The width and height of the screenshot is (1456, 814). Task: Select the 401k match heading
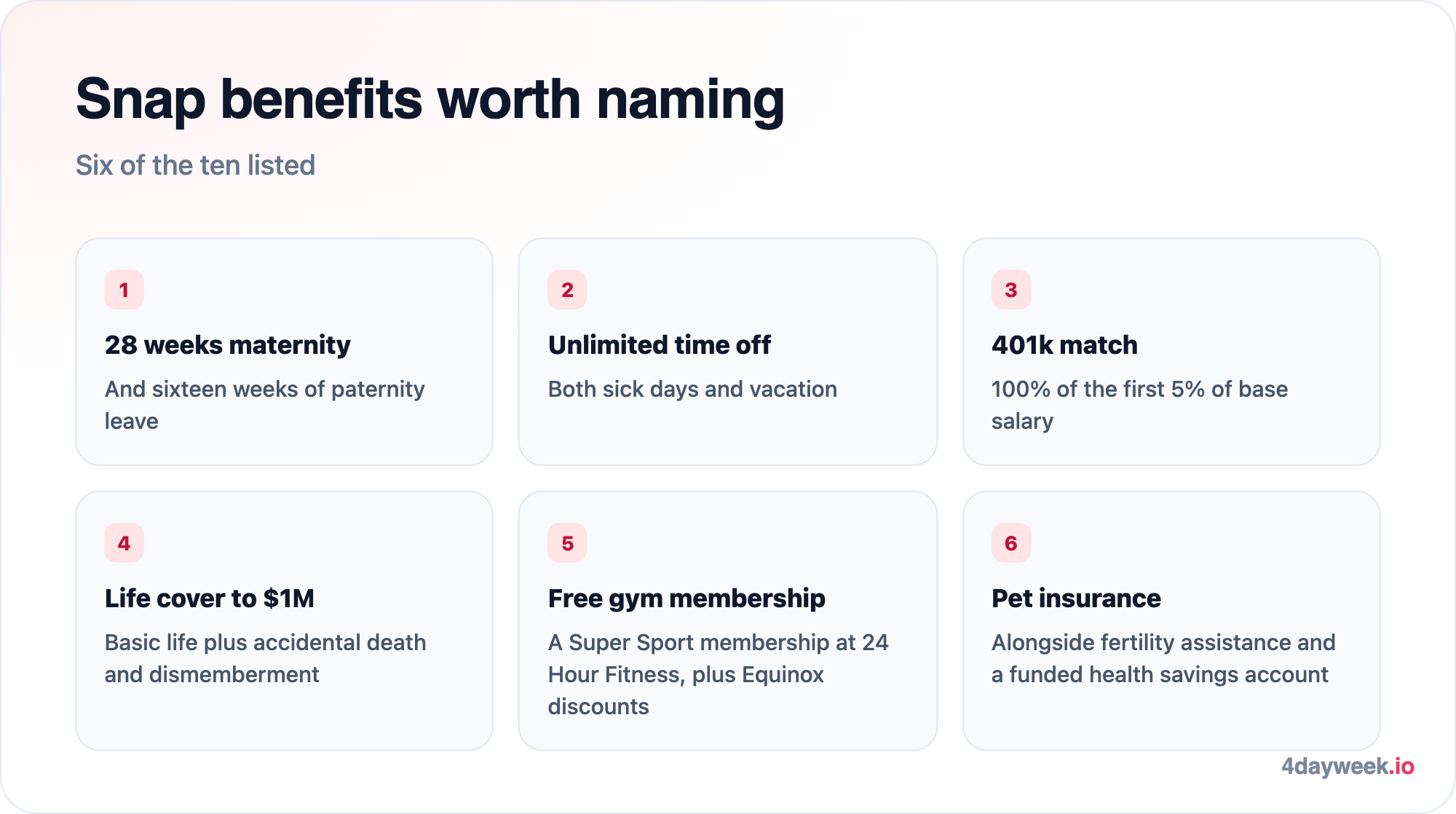[1064, 345]
